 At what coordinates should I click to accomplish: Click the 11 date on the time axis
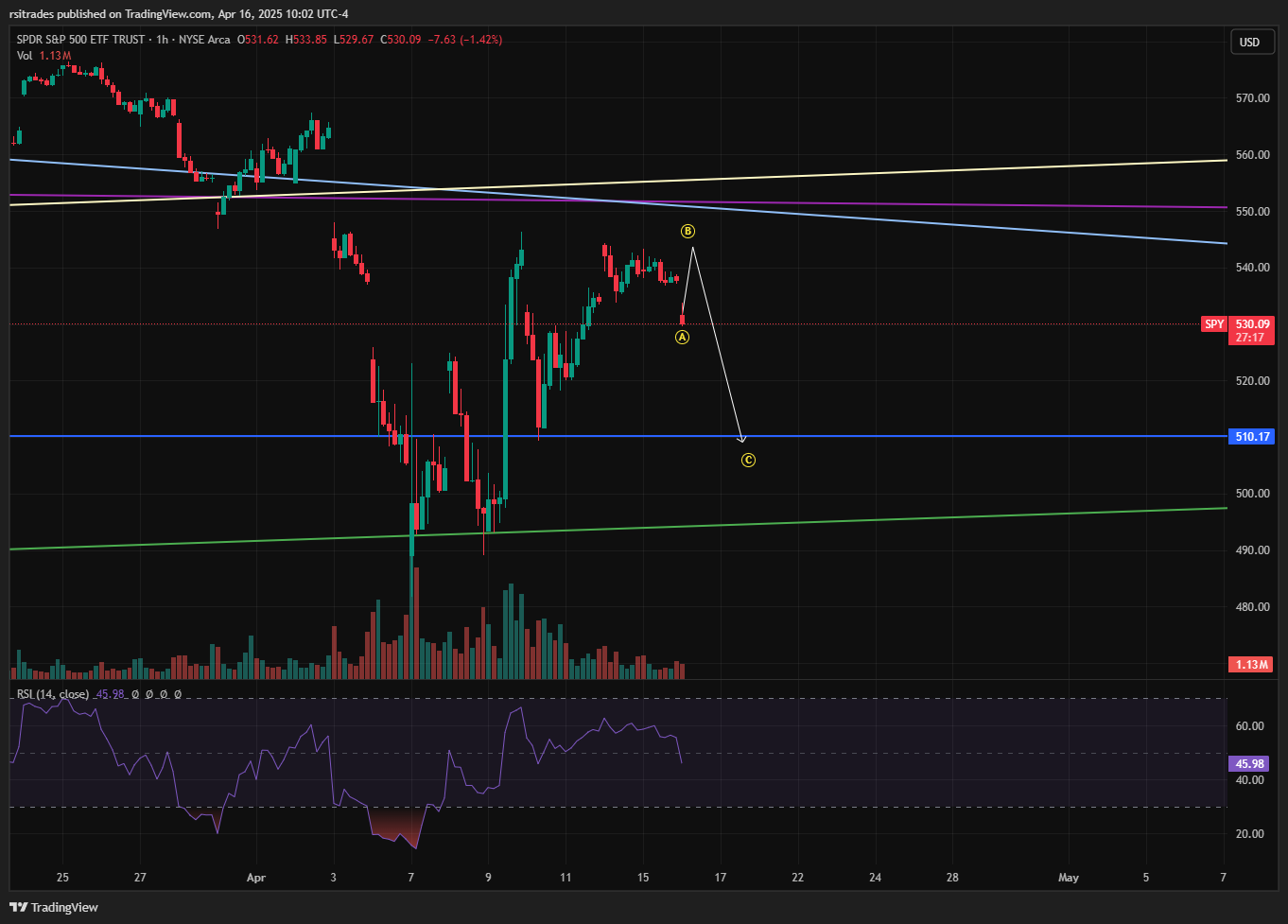(x=566, y=878)
